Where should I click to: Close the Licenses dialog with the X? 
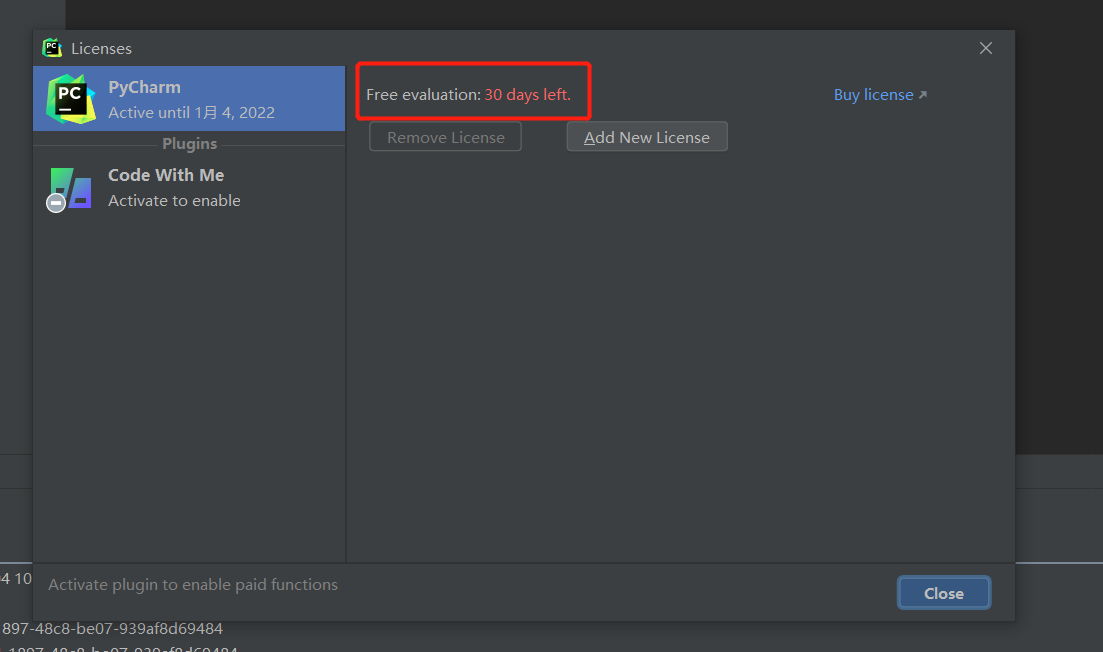pos(986,48)
